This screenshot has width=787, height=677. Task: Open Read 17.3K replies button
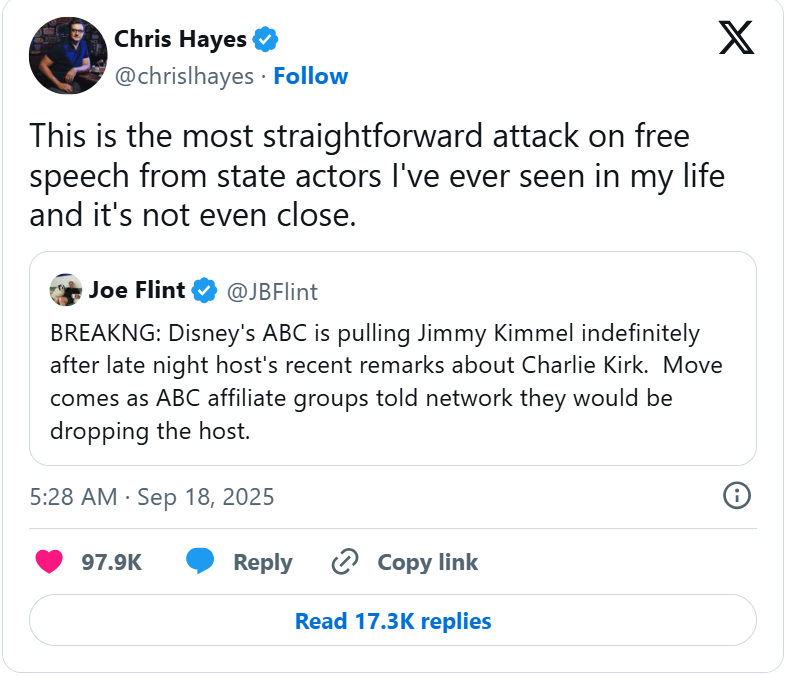(x=393, y=621)
